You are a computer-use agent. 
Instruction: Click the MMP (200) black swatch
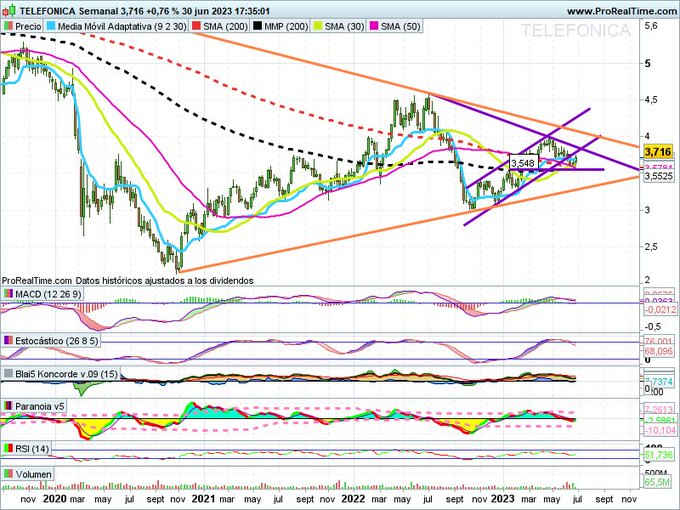tap(258, 26)
